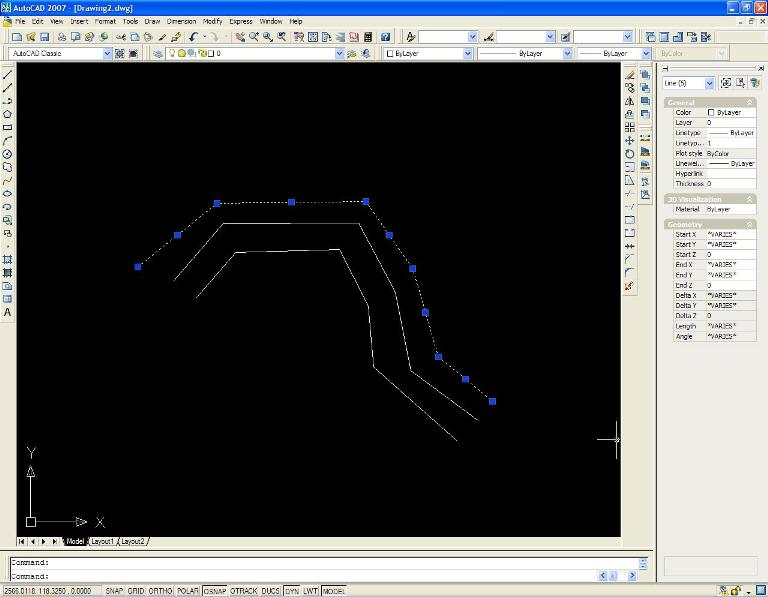Select the Fillet modify tool

630,272
